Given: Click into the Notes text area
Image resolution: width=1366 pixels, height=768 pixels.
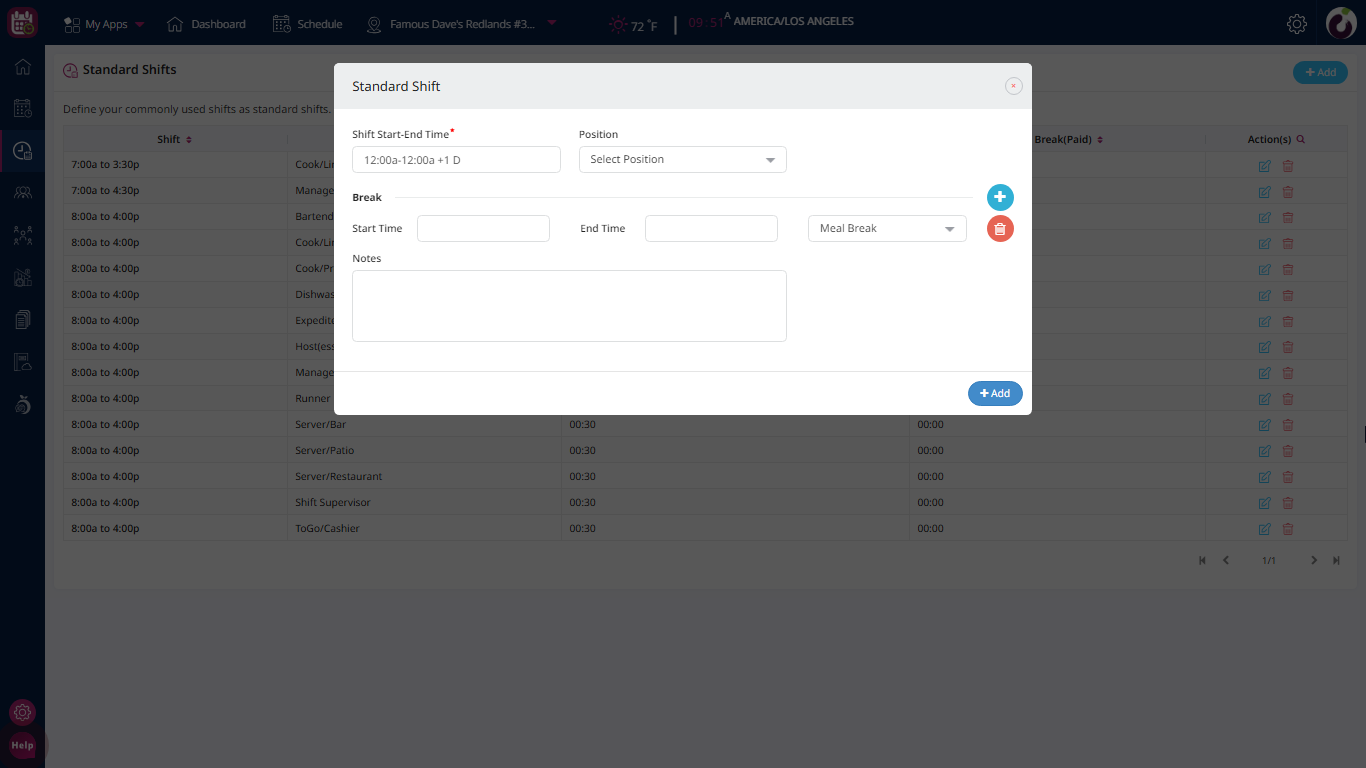Looking at the screenshot, I should click(569, 306).
